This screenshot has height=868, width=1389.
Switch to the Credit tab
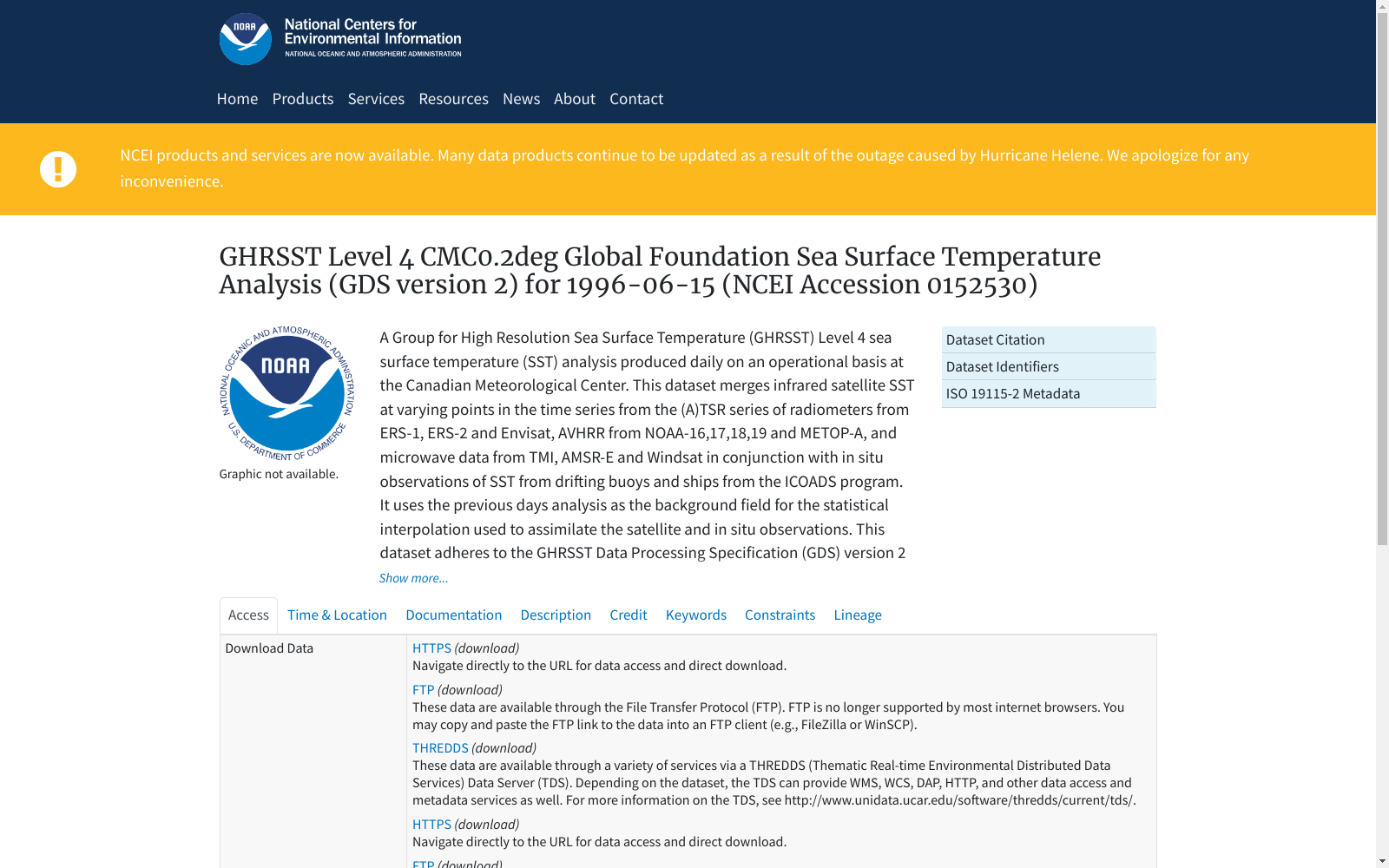click(629, 615)
